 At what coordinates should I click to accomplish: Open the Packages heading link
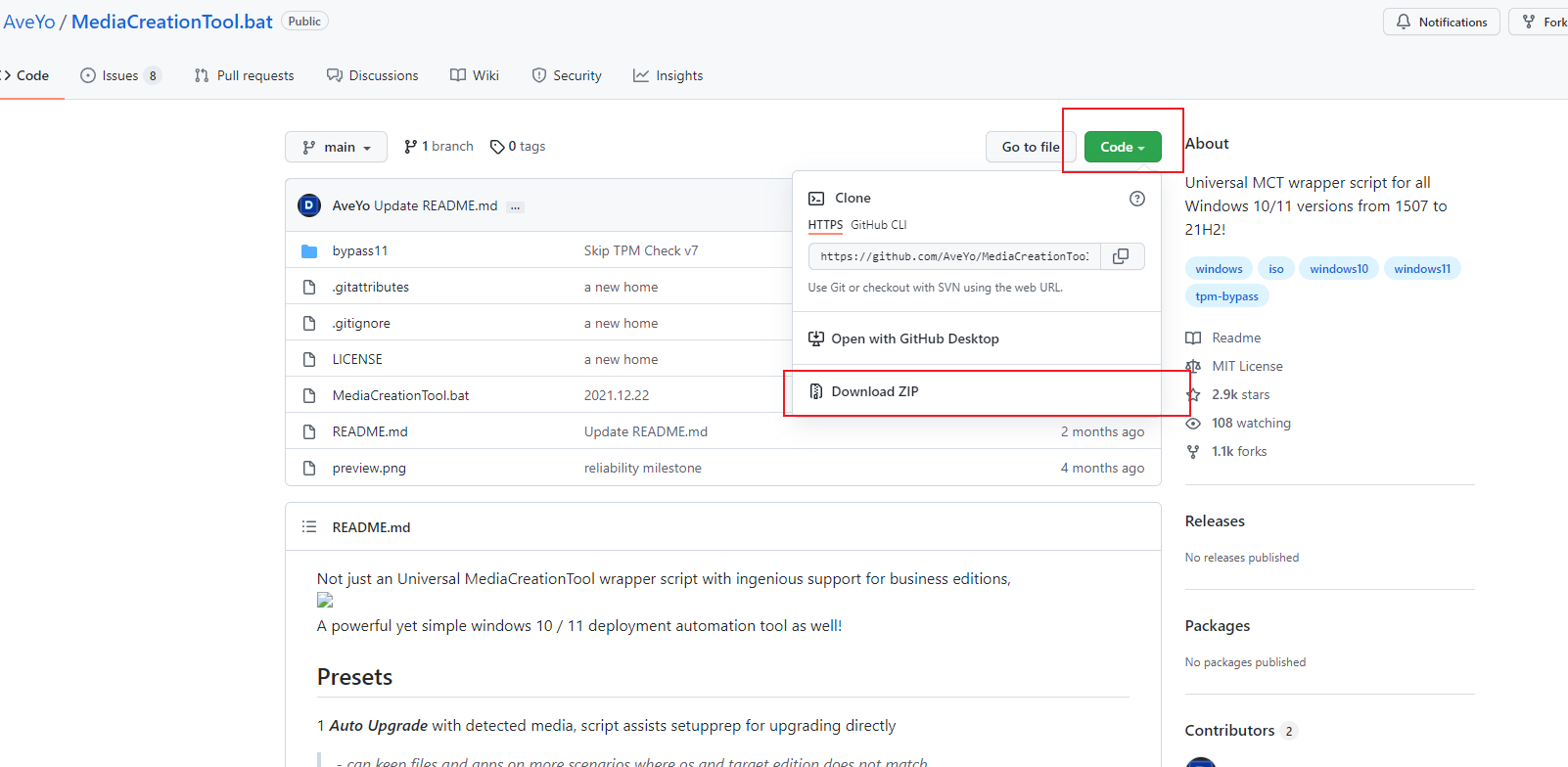(x=1218, y=626)
